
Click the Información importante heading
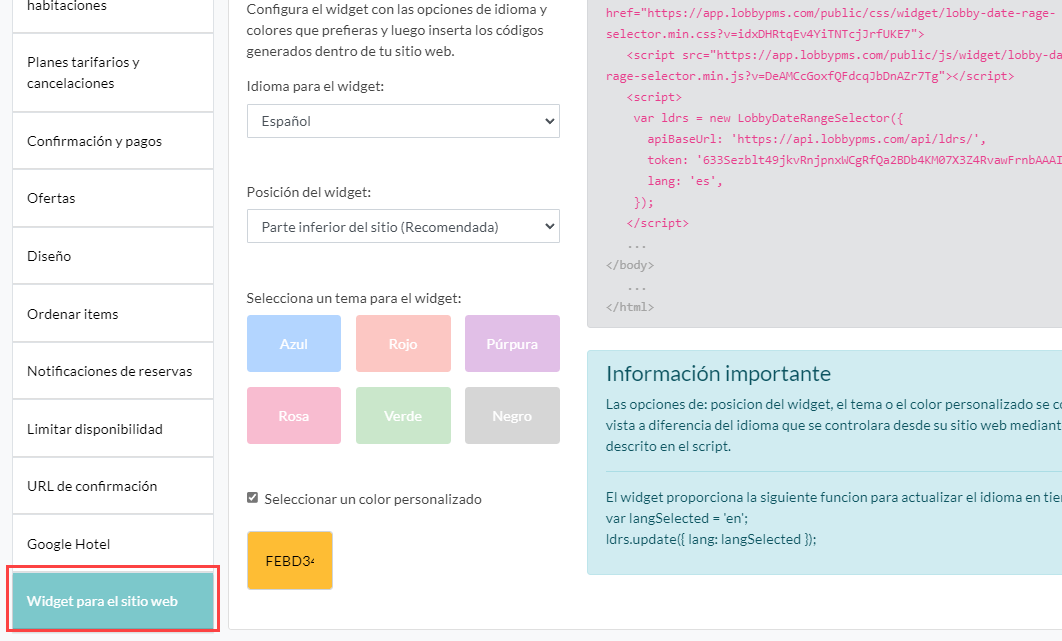point(718,373)
